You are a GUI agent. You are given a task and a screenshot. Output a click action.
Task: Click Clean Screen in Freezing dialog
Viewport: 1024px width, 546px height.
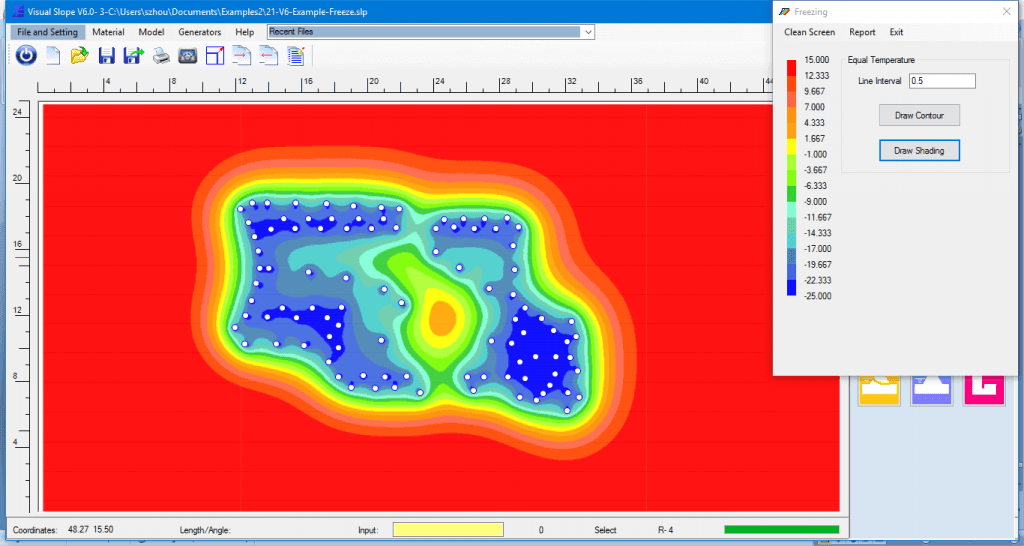(x=809, y=32)
